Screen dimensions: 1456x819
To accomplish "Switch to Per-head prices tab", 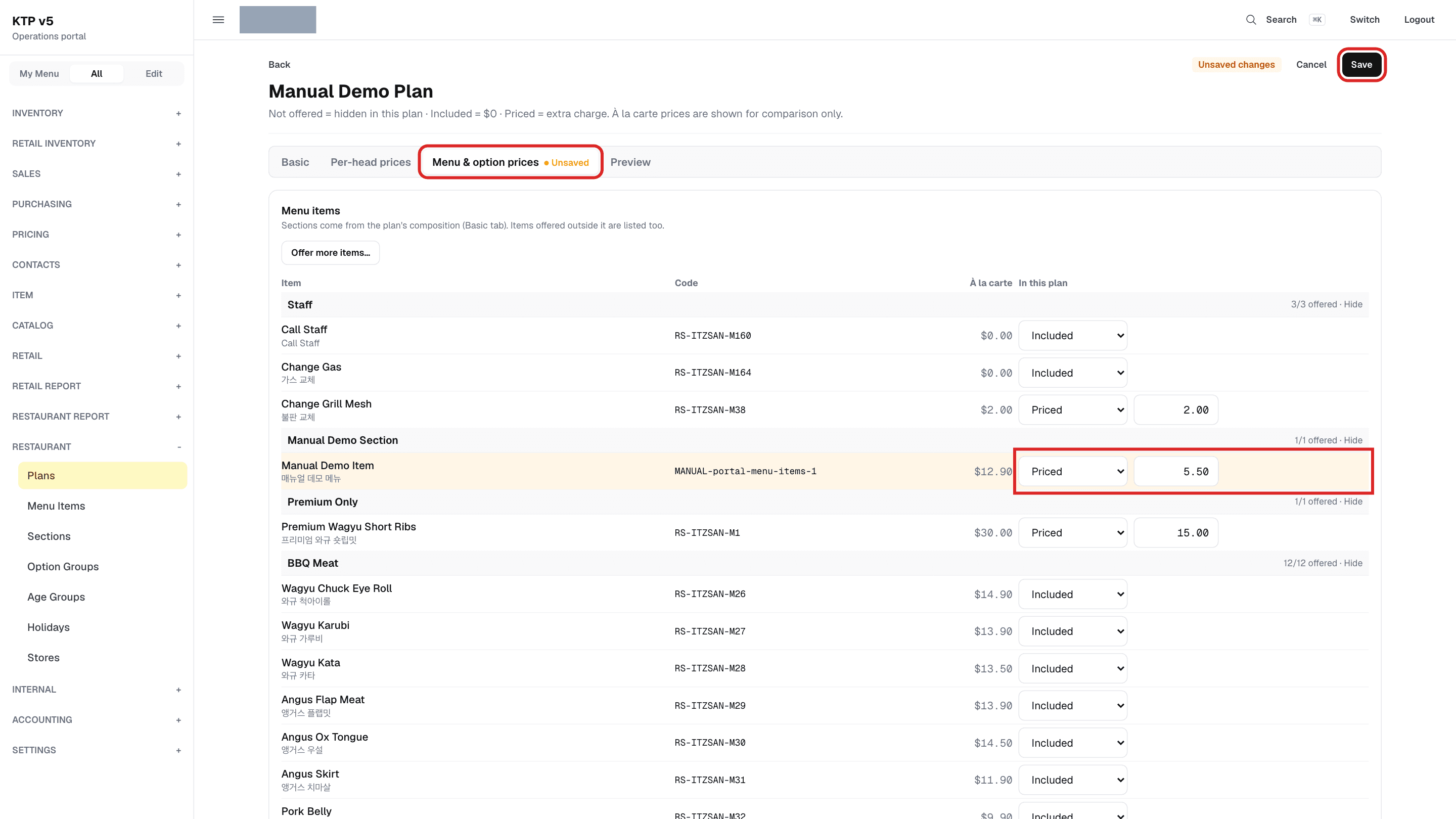I will [371, 162].
